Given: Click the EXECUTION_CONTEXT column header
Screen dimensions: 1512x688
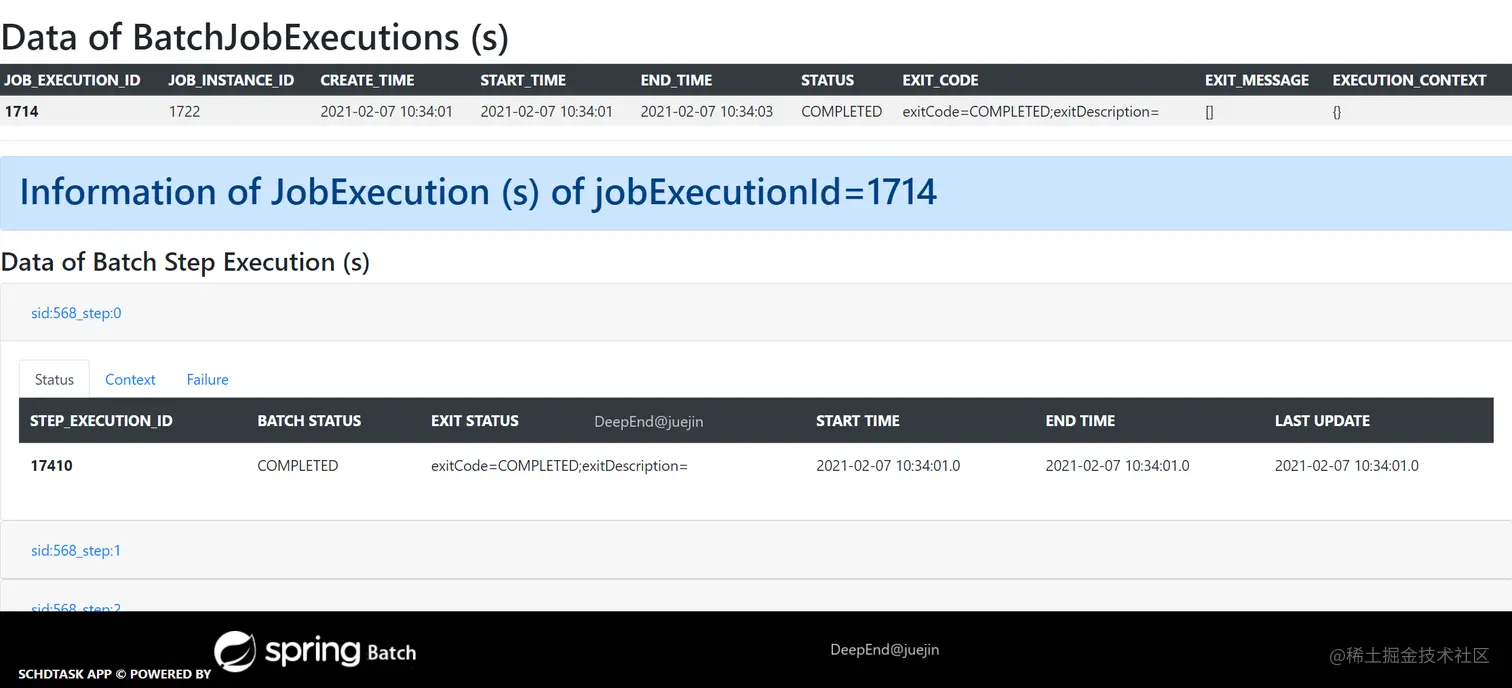Looking at the screenshot, I should (1409, 80).
